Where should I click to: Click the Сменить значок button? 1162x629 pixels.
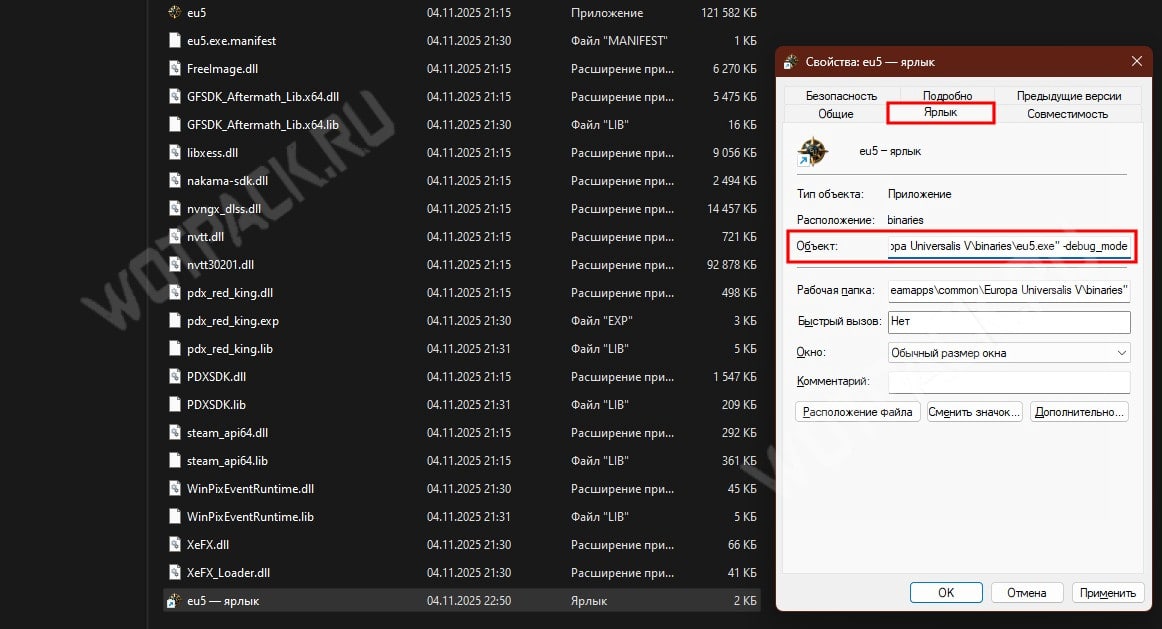click(x=974, y=412)
